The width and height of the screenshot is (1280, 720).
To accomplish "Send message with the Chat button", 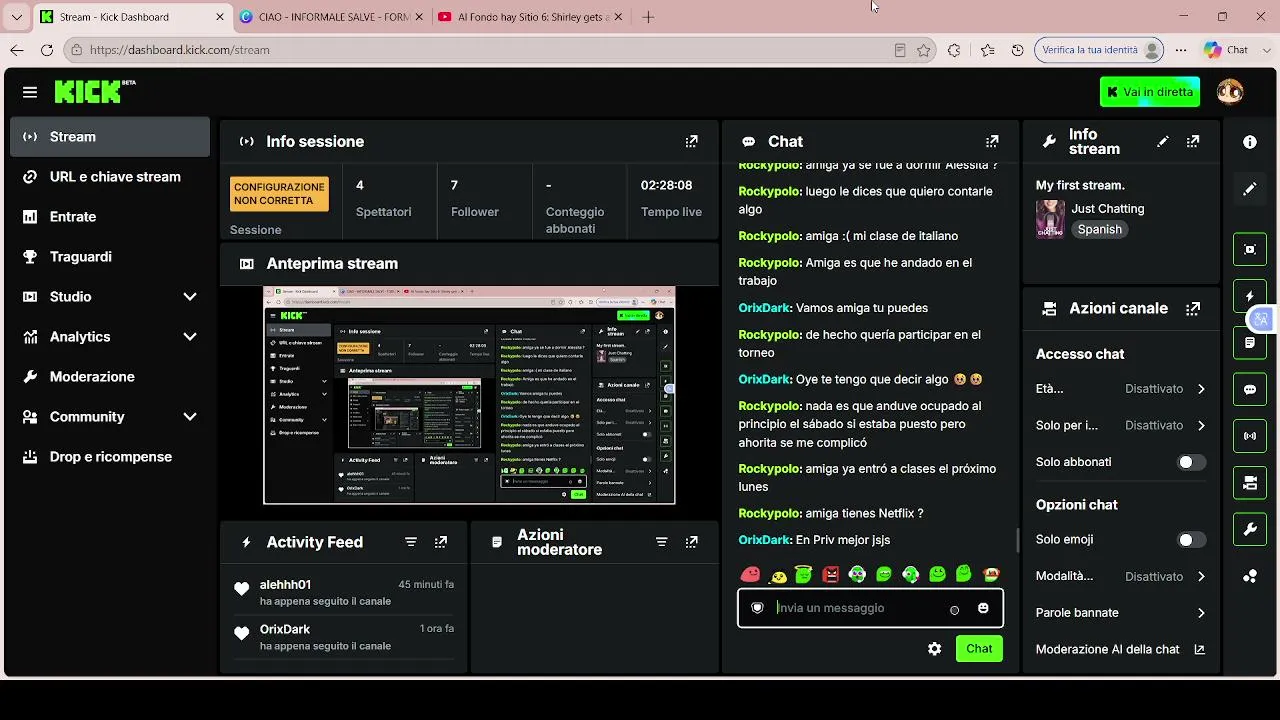I will click(979, 649).
